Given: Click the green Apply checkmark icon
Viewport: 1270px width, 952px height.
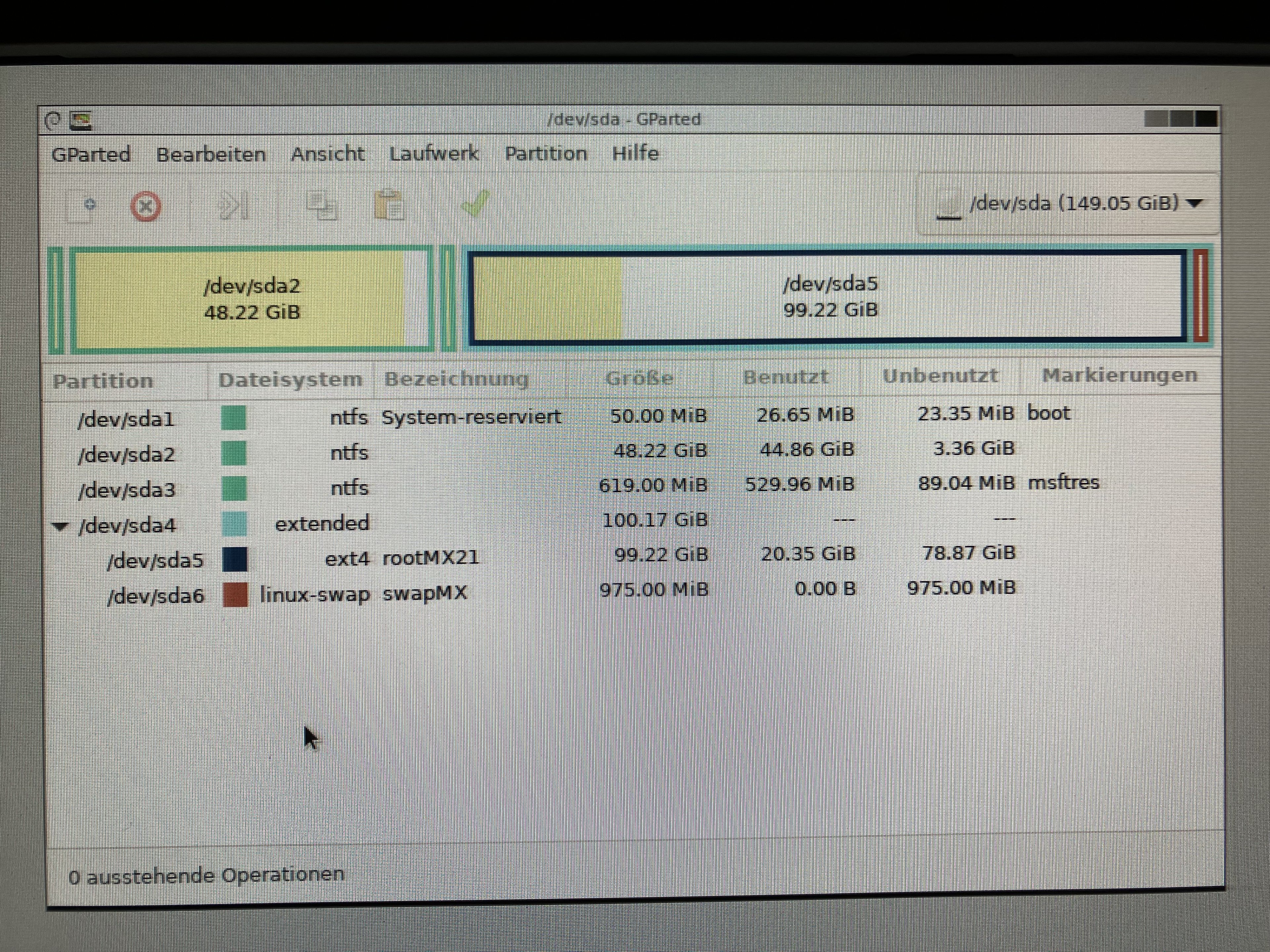Looking at the screenshot, I should coord(475,203).
